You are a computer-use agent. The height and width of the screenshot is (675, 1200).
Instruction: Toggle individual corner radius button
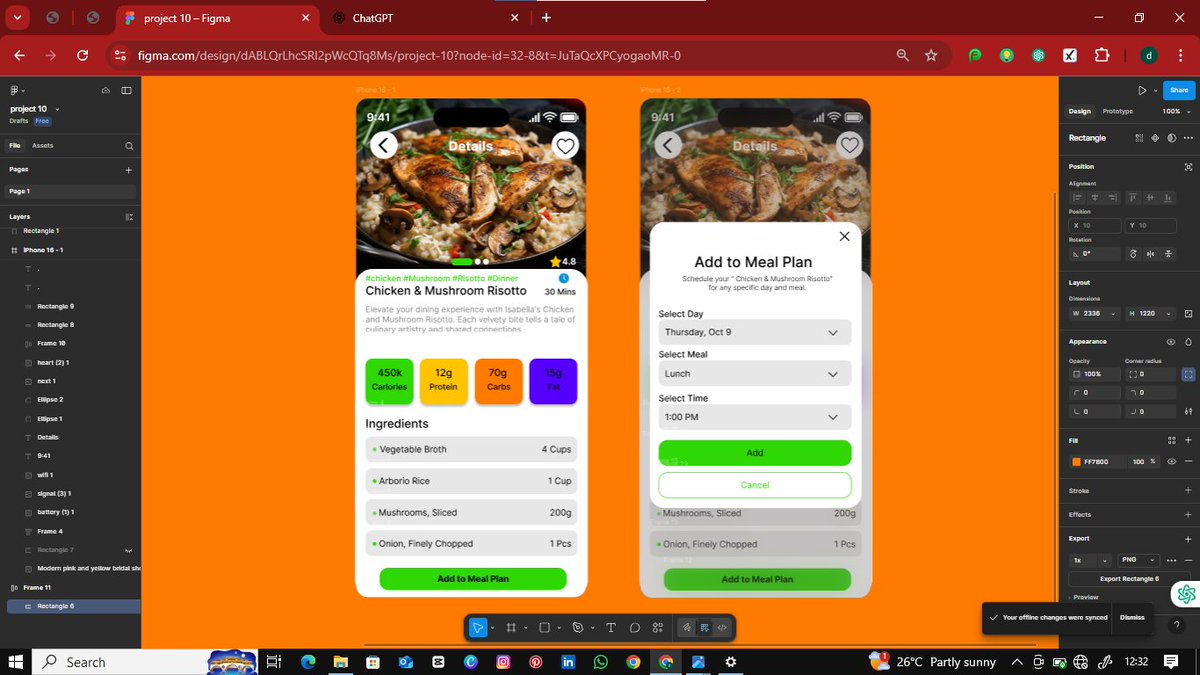pyautogui.click(x=1188, y=374)
